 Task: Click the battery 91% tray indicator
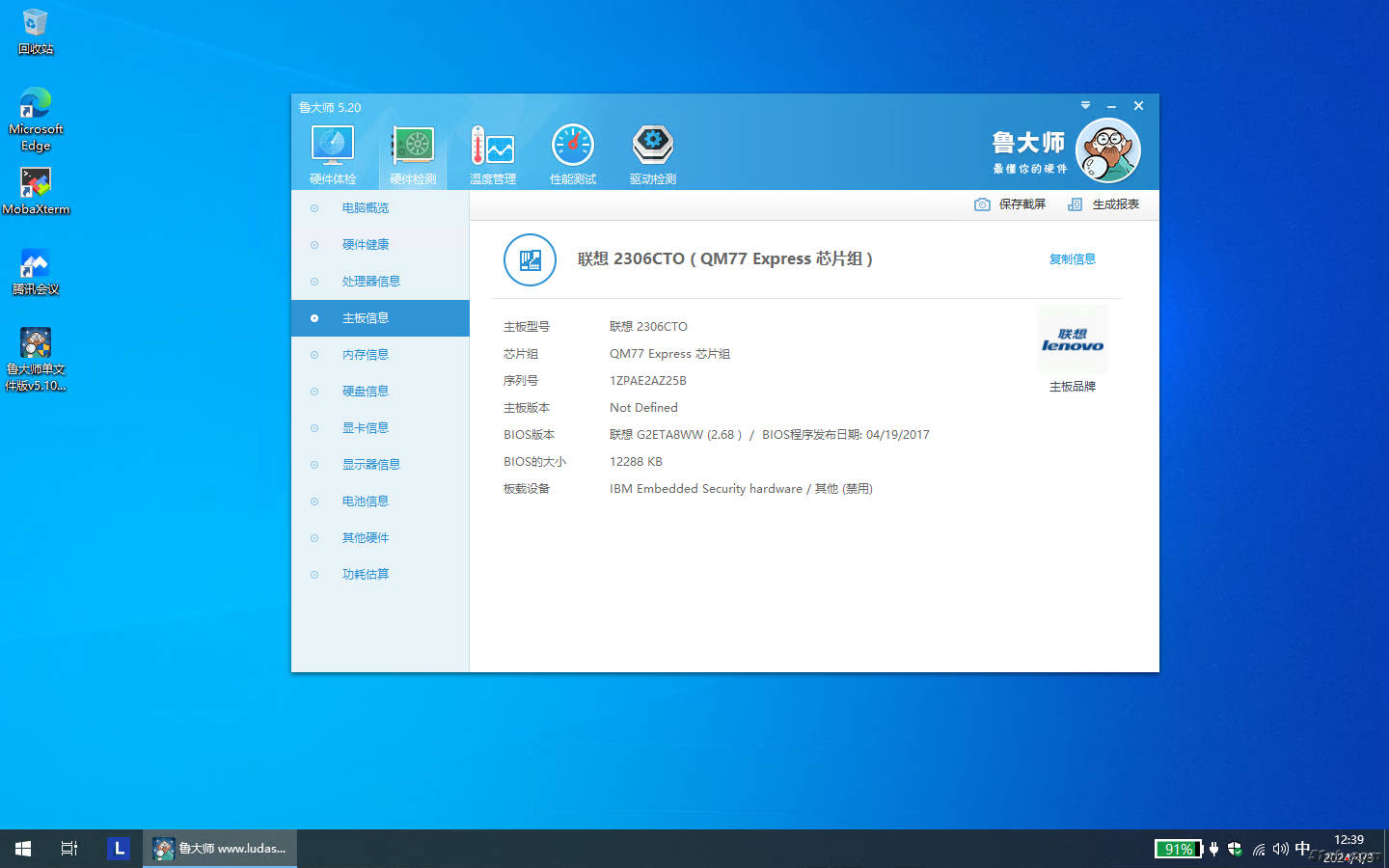pyautogui.click(x=1178, y=849)
